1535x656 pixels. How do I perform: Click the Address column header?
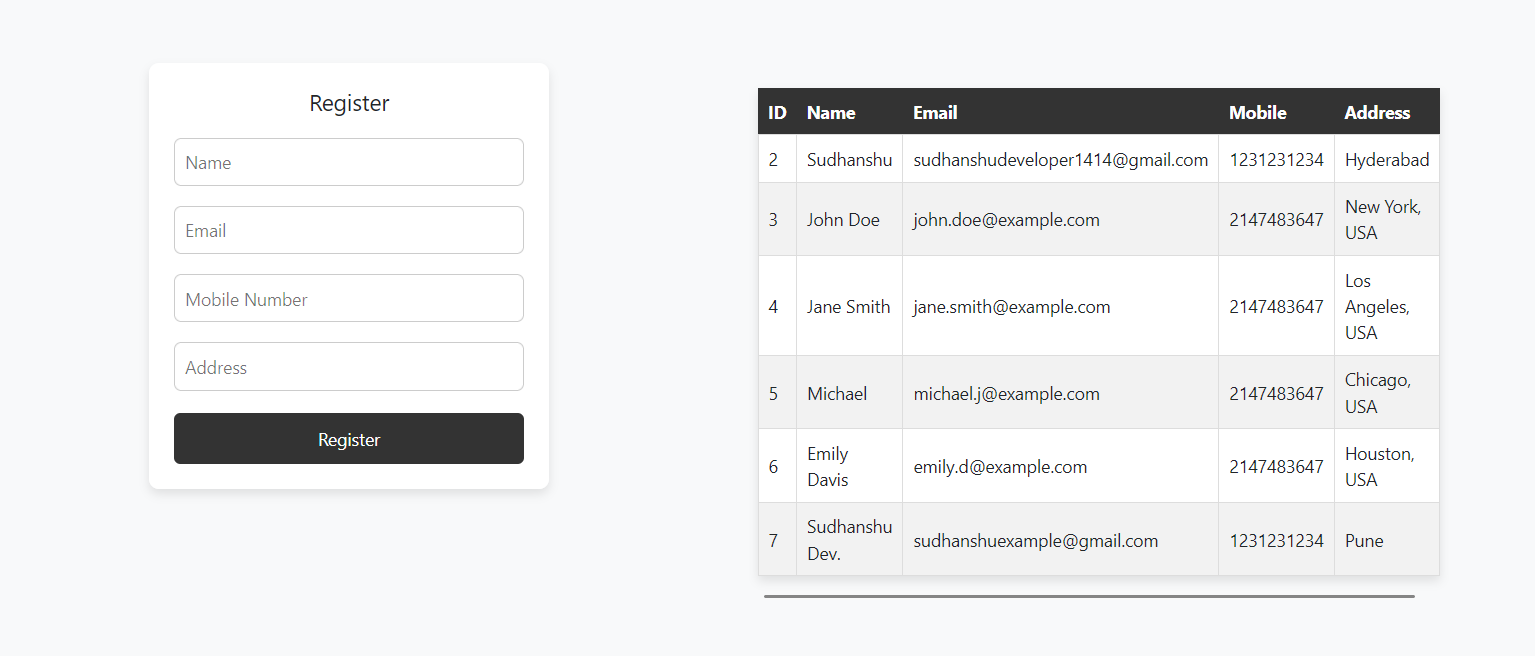point(1387,112)
